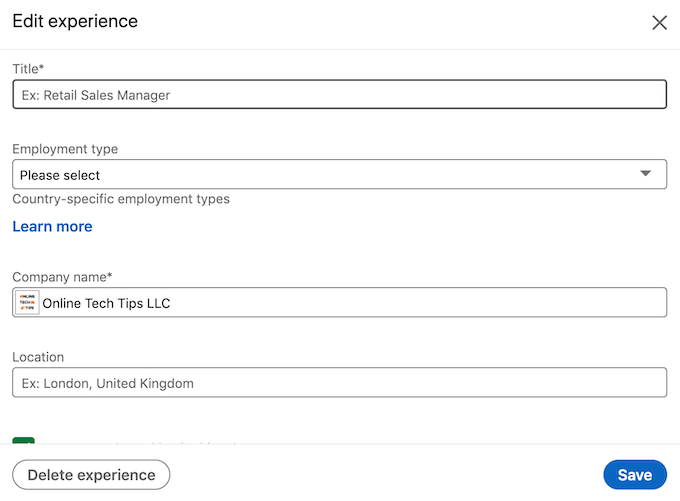Click the 'Country-specific employment types' text
The width and height of the screenshot is (680, 501).
[x=121, y=199]
